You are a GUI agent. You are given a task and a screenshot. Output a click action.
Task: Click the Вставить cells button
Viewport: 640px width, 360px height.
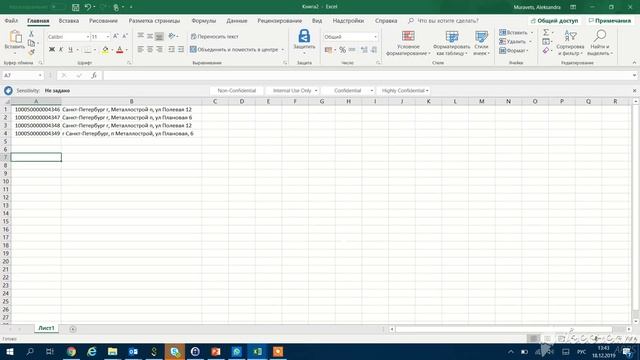coord(513,33)
